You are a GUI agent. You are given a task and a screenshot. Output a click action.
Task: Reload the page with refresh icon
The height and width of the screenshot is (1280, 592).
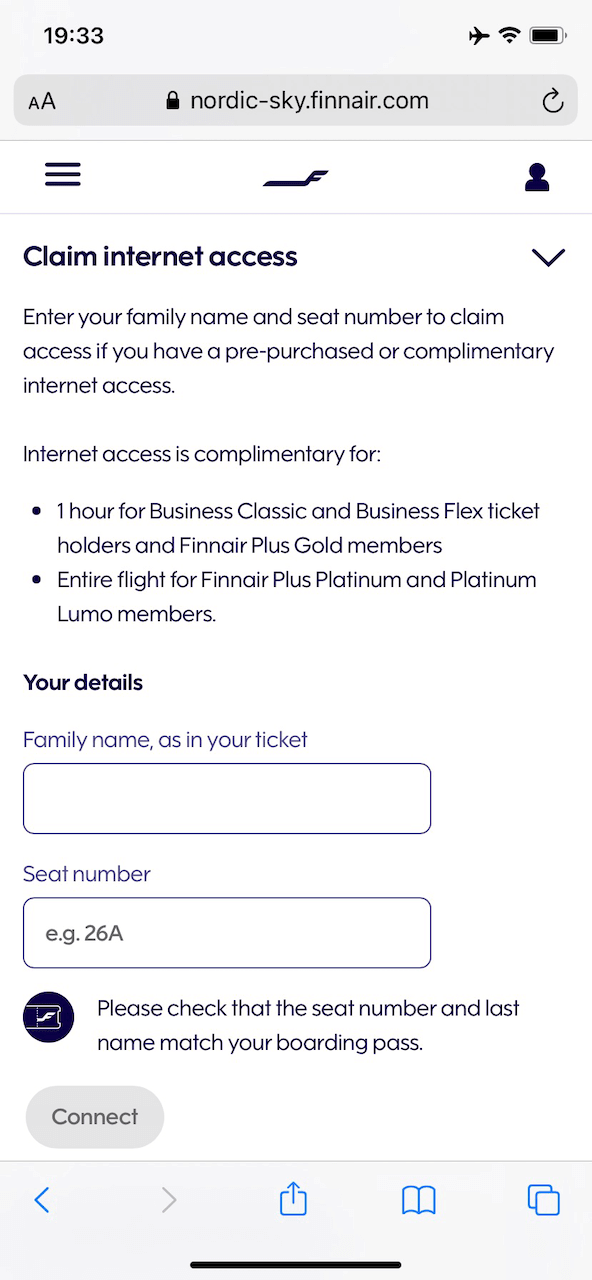click(x=551, y=100)
